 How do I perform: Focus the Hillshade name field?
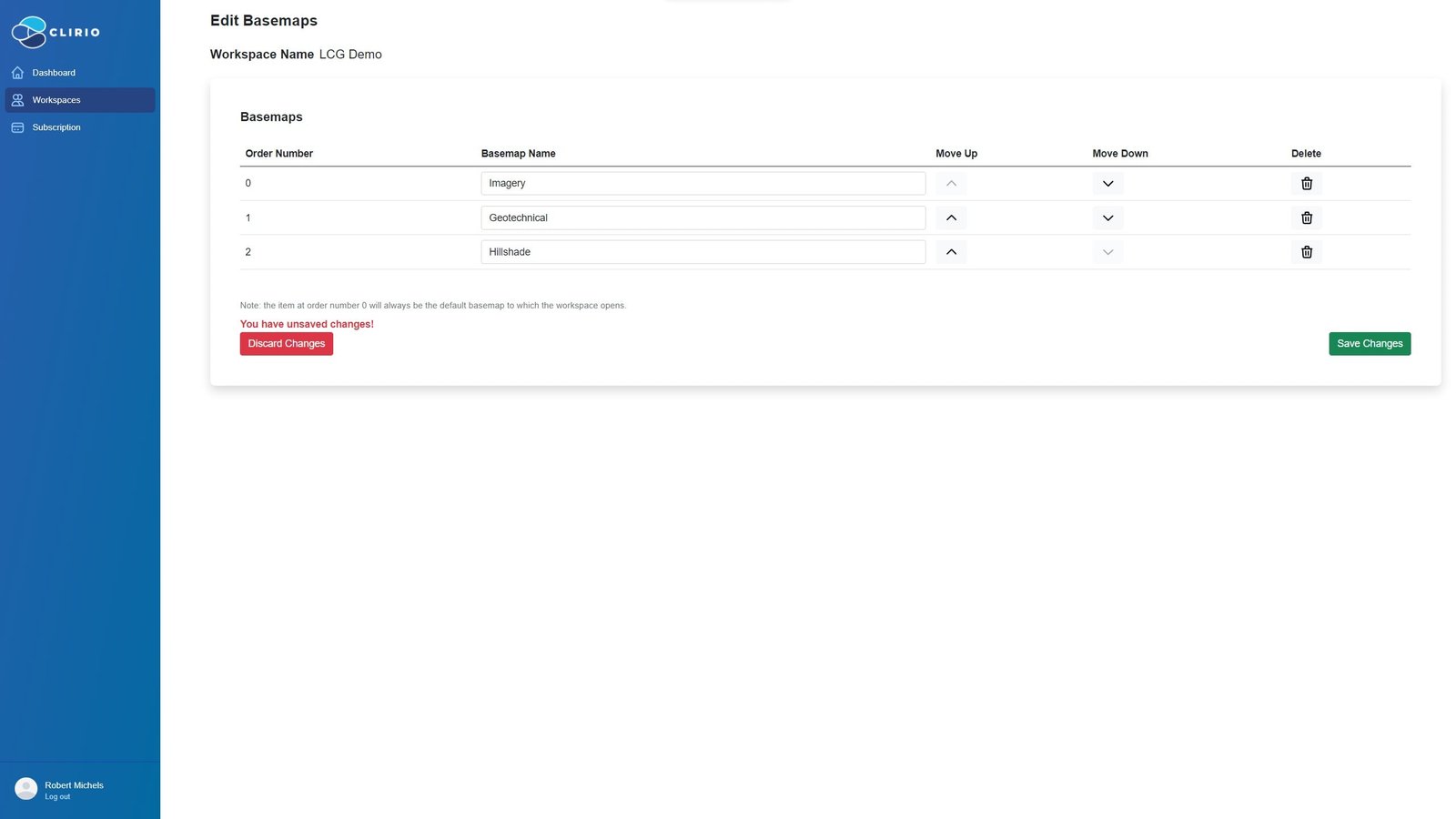click(703, 252)
